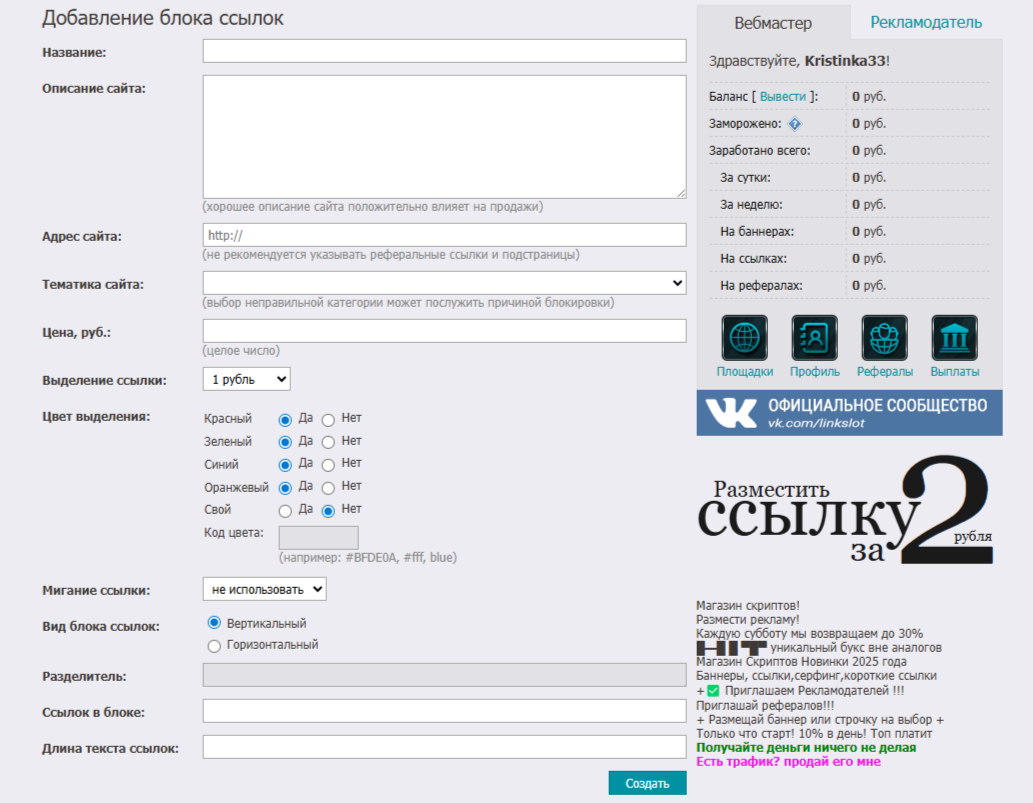This screenshot has height=803, width=1033.
Task: Open the Рефералы text link
Action: [x=884, y=372]
